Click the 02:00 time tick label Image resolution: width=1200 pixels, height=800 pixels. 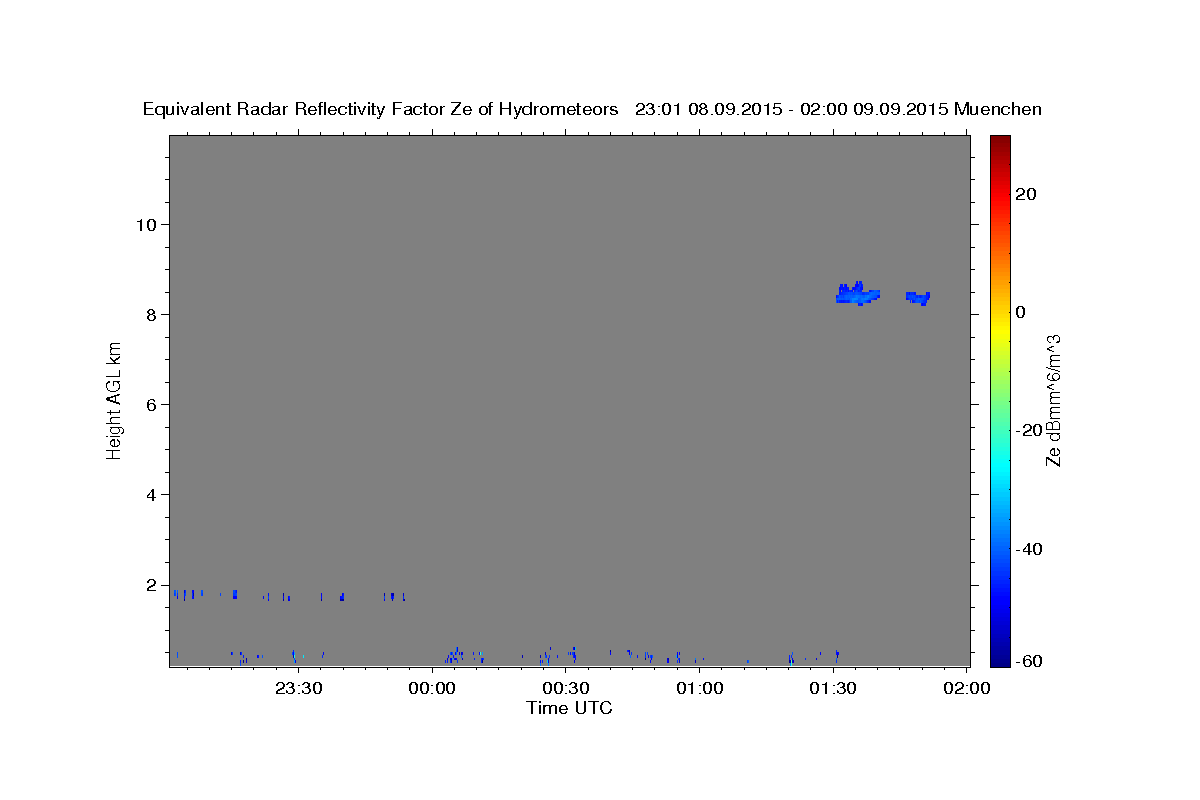tap(967, 688)
